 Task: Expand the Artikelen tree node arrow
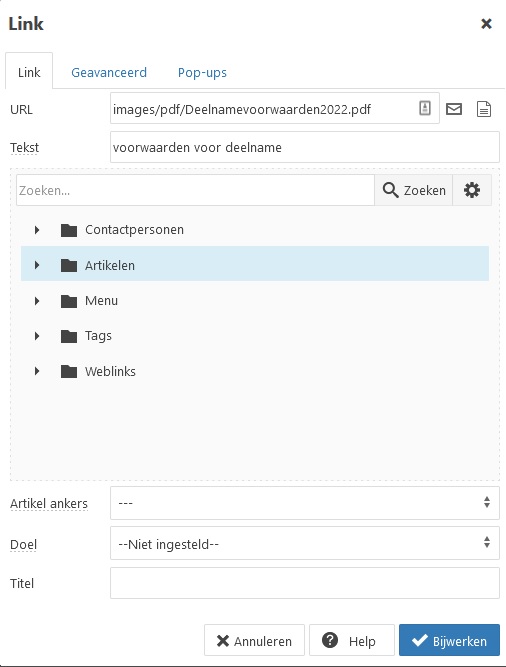click(x=37, y=265)
